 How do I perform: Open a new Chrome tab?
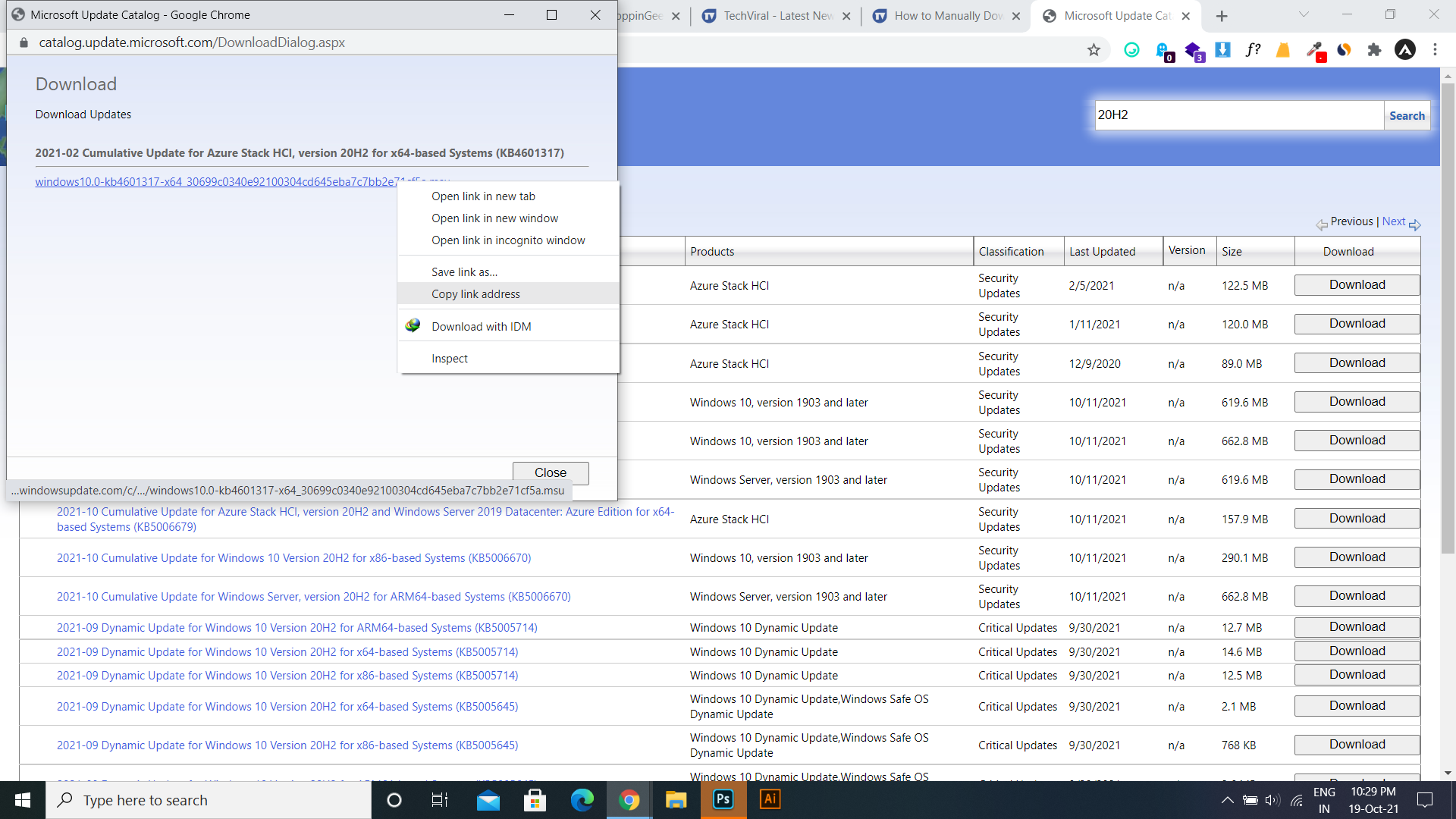1222,16
